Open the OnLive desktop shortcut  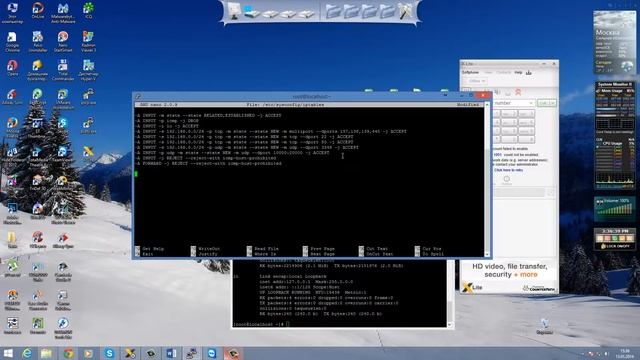(38, 11)
